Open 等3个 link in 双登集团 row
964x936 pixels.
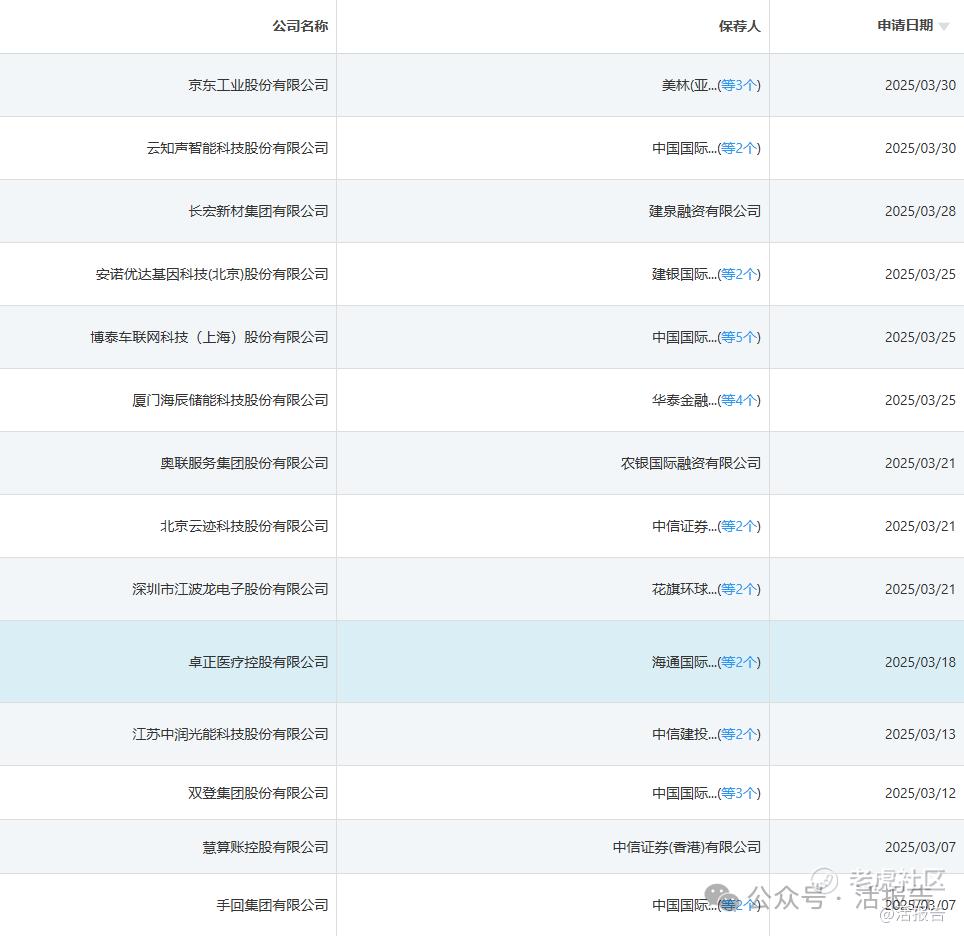click(x=739, y=793)
